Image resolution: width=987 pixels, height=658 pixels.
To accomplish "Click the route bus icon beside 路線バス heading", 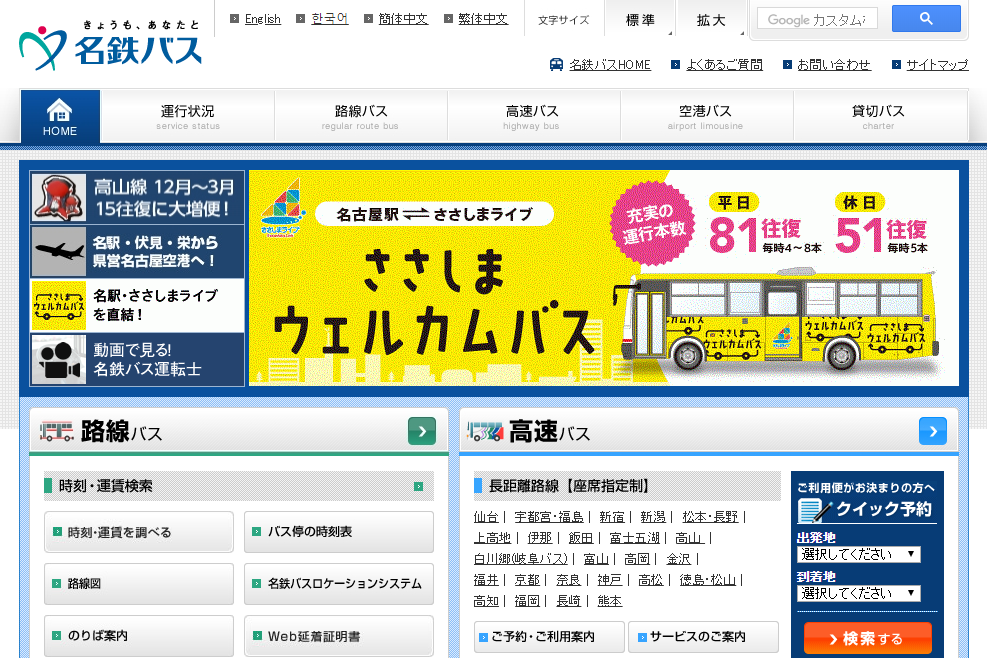I will tap(57, 432).
